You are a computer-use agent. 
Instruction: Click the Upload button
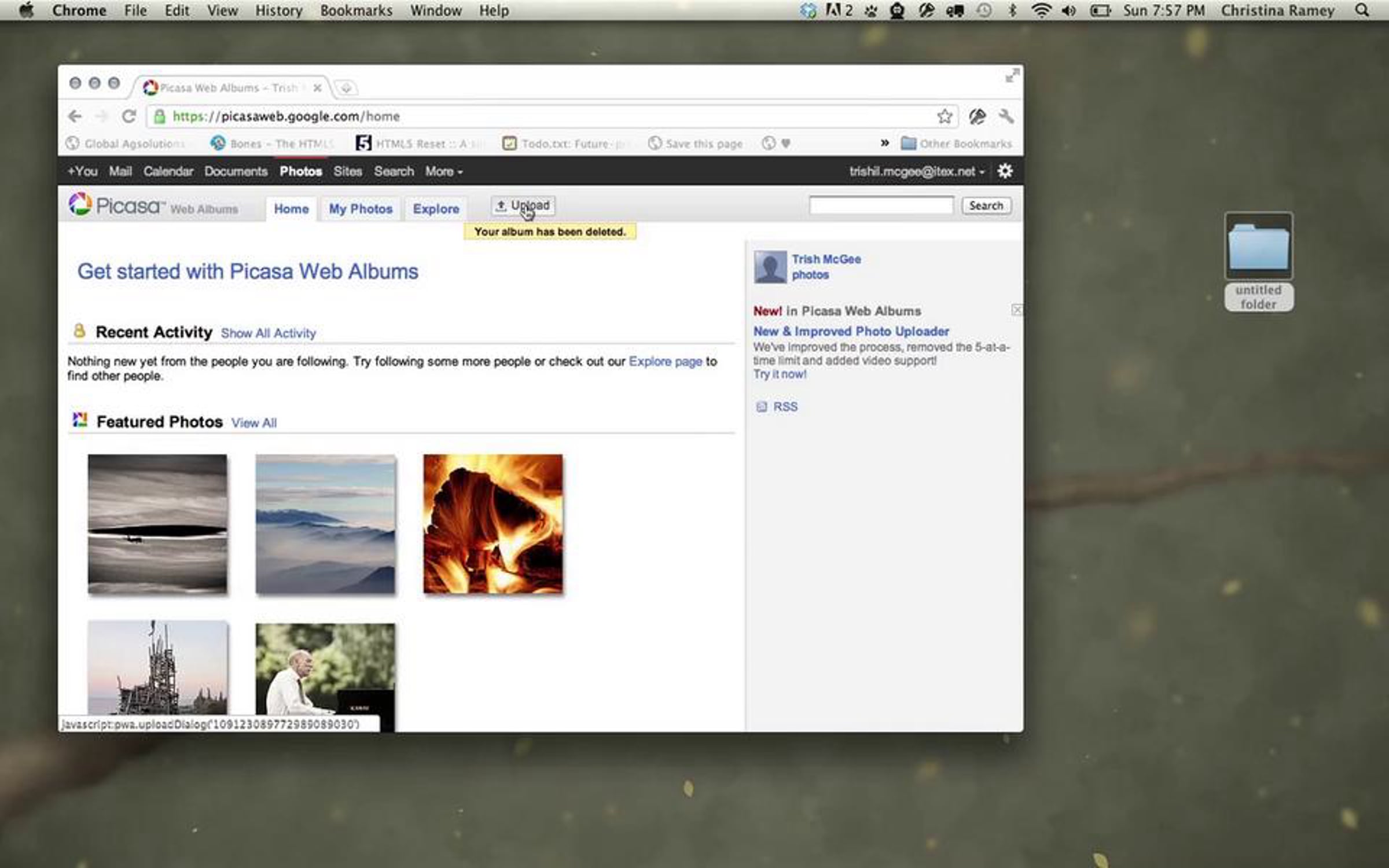point(523,205)
